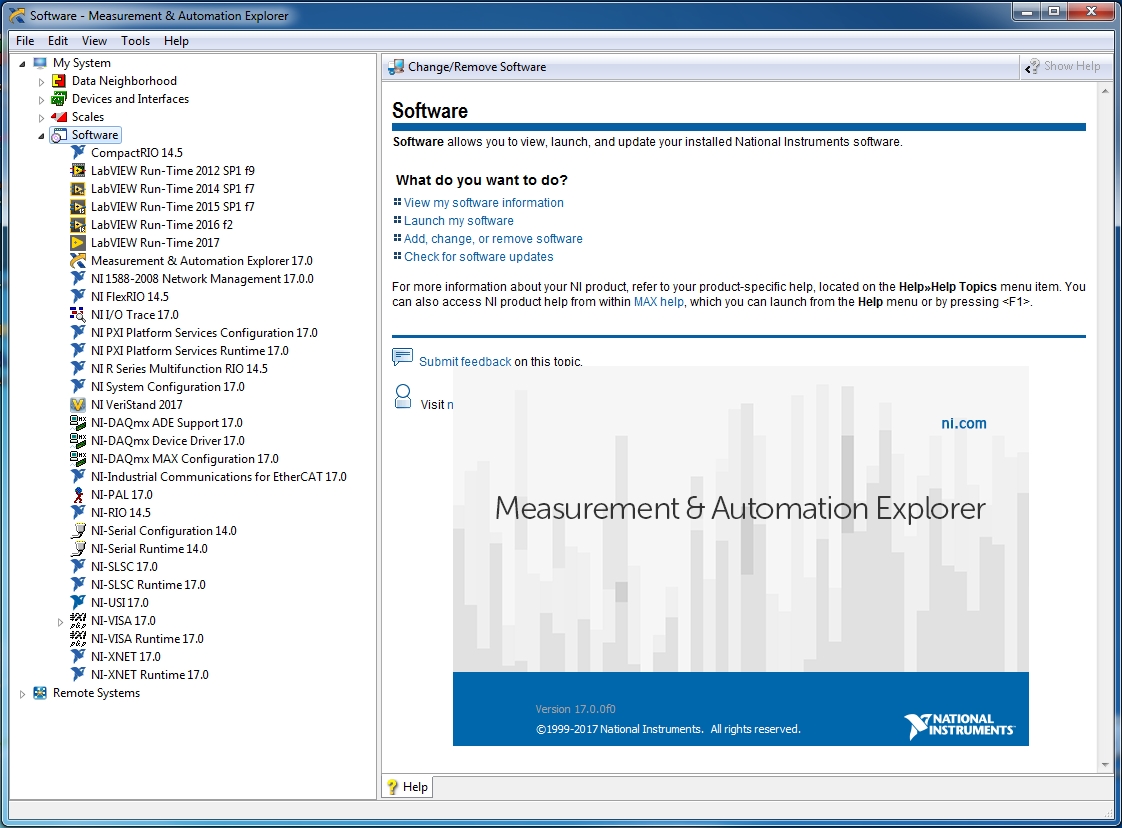Select NI System Configuration 17.0
Screen dimensions: 1122x828
tap(167, 386)
